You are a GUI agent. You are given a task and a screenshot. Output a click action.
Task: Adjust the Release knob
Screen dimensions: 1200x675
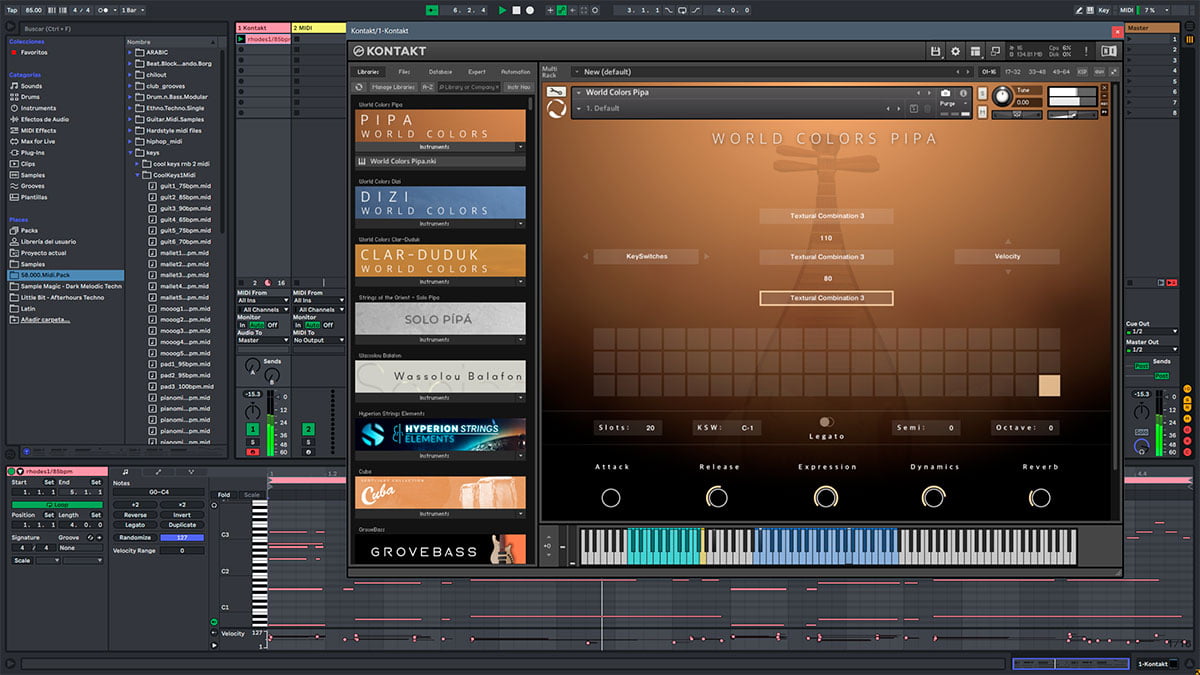click(x=718, y=497)
